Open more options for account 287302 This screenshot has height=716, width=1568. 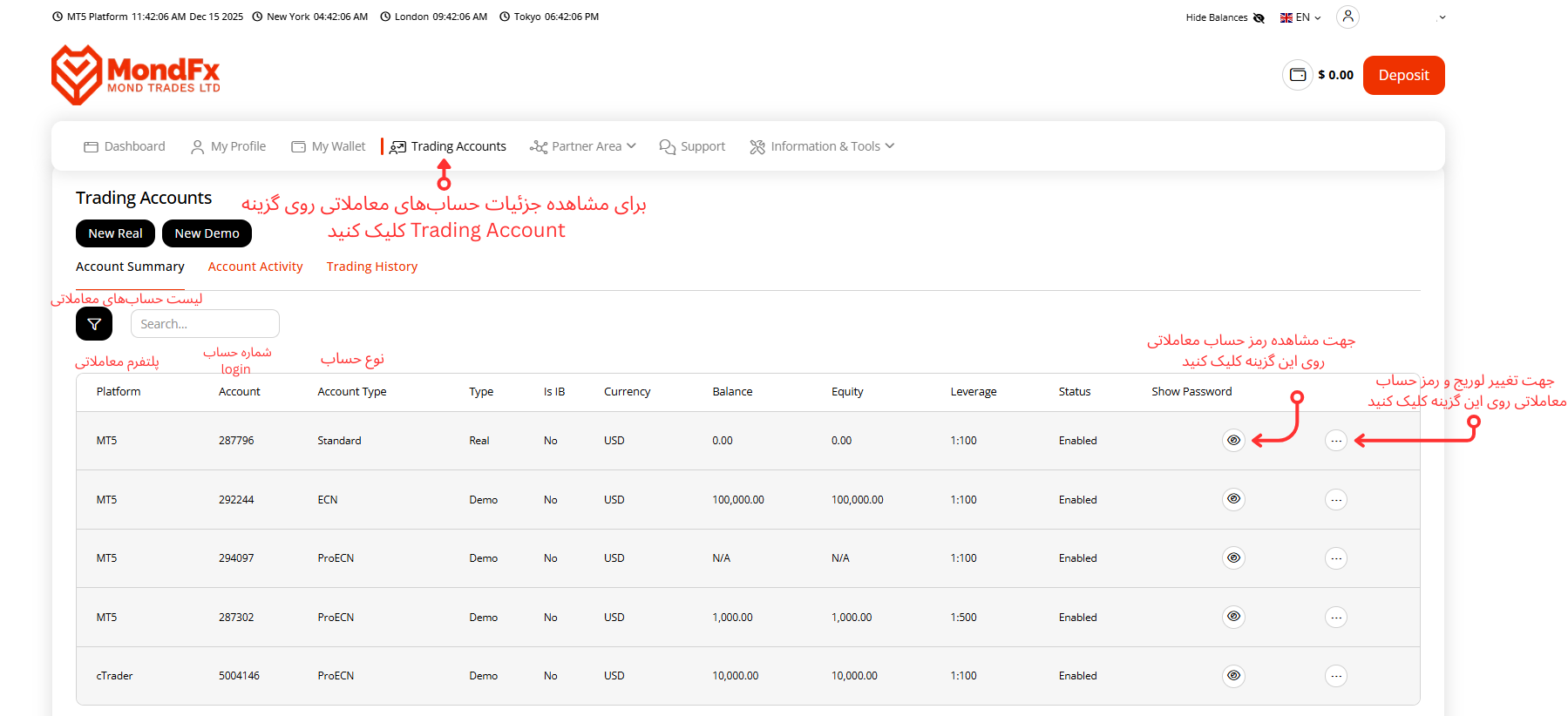pyautogui.click(x=1335, y=618)
